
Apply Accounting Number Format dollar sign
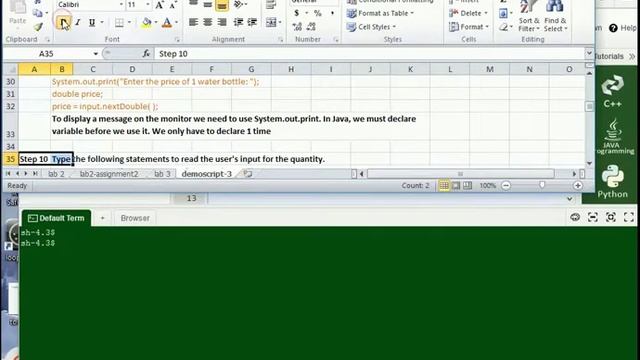(297, 13)
